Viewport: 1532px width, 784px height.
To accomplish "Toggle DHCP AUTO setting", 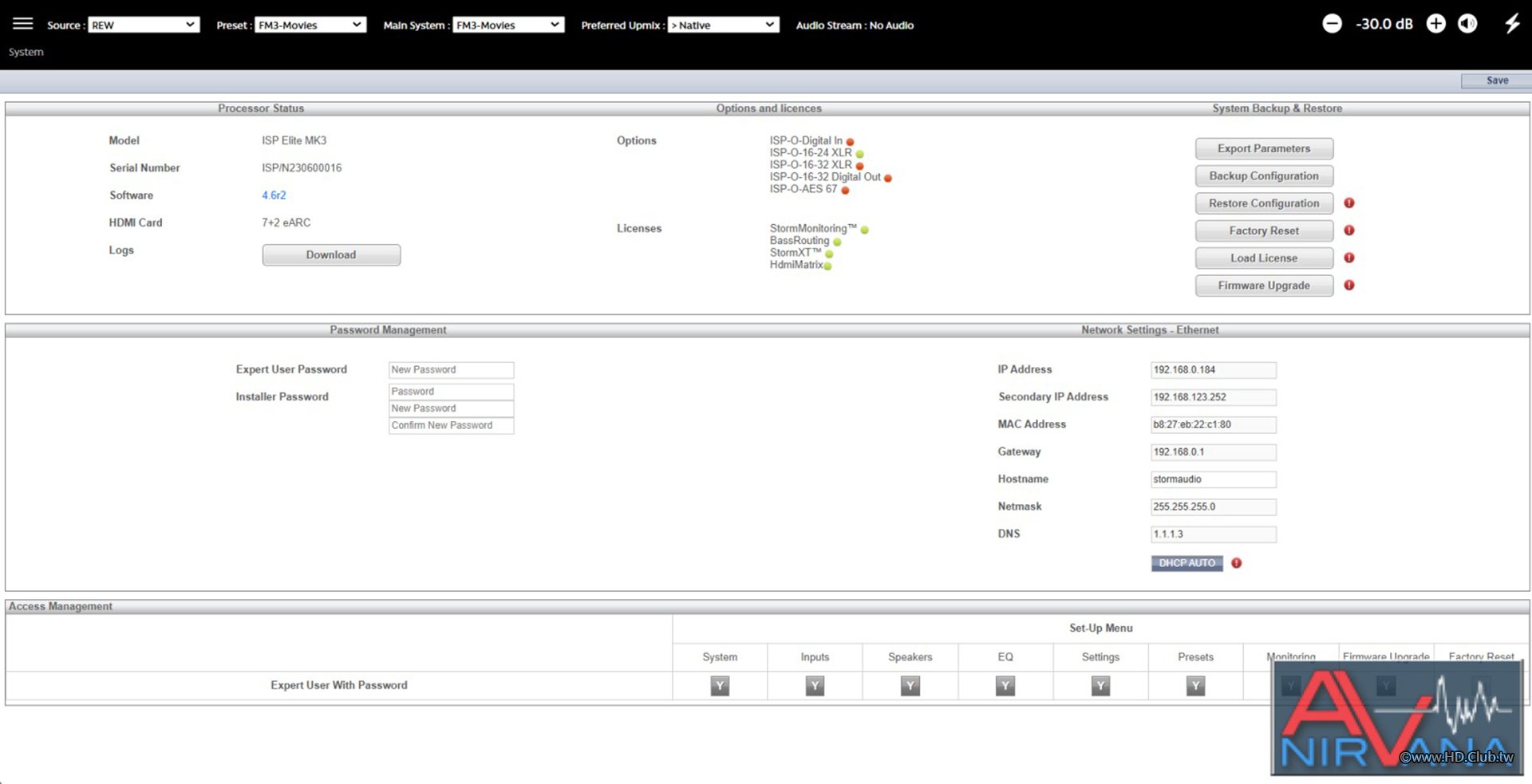I will 1187,563.
